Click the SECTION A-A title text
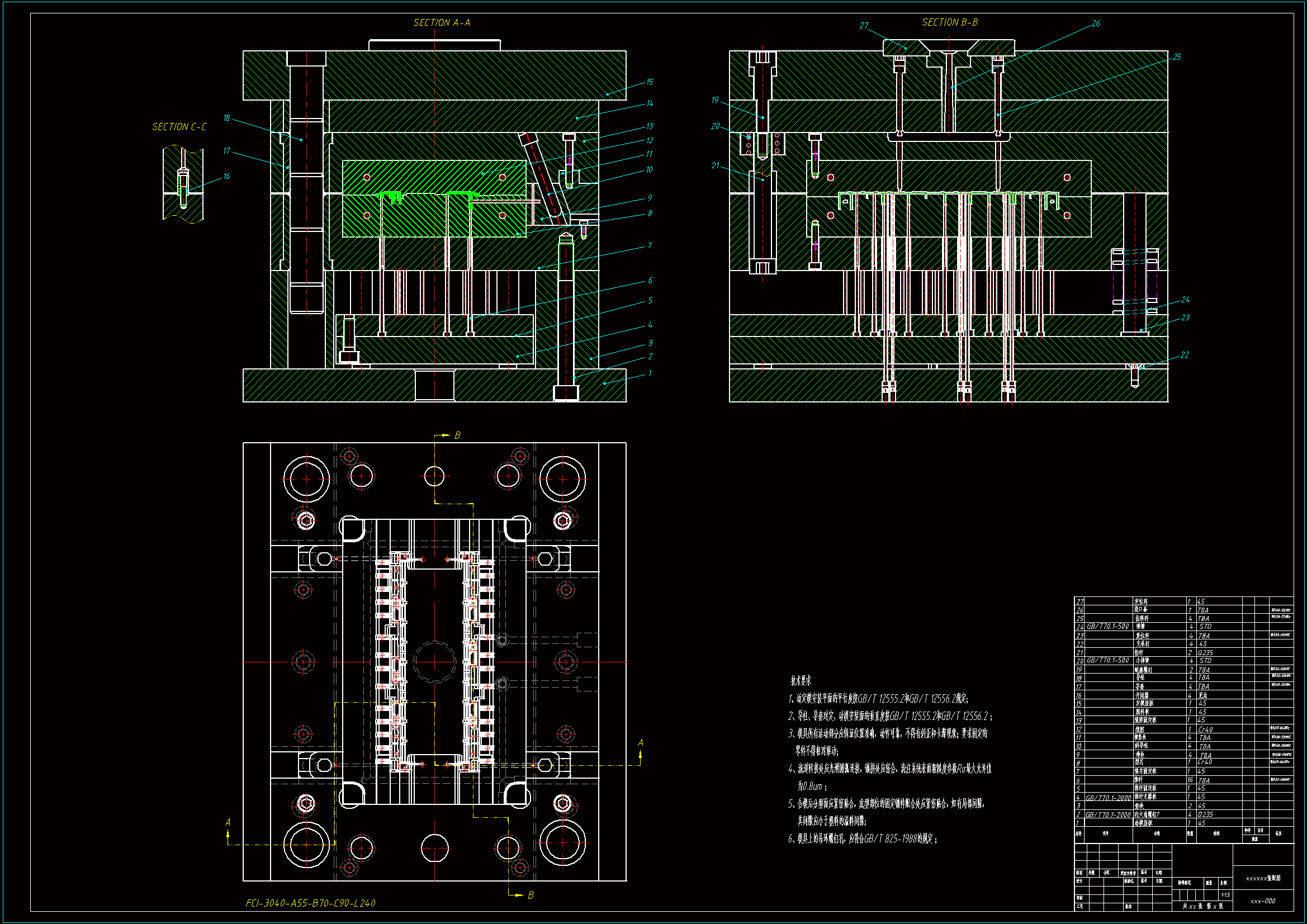 click(x=442, y=23)
